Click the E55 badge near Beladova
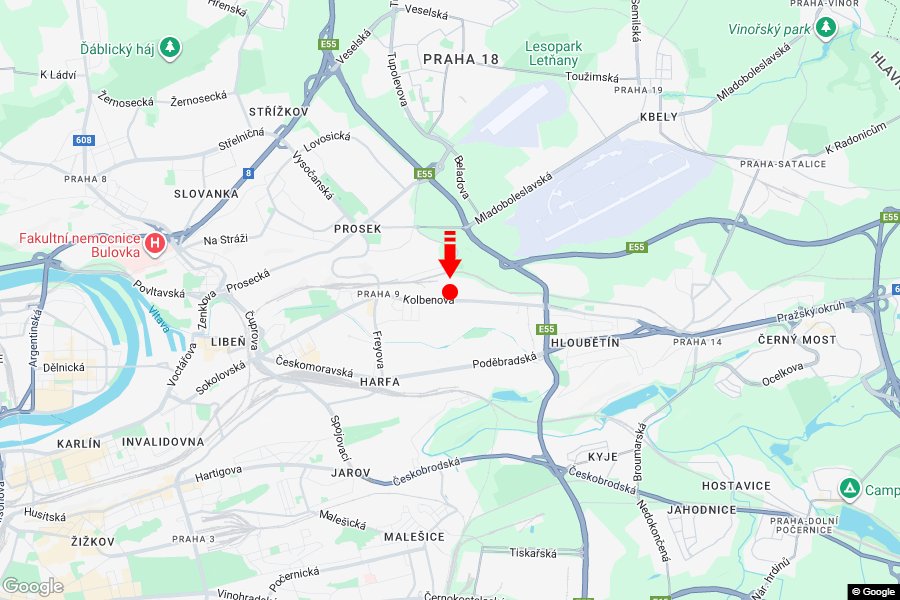 click(424, 173)
